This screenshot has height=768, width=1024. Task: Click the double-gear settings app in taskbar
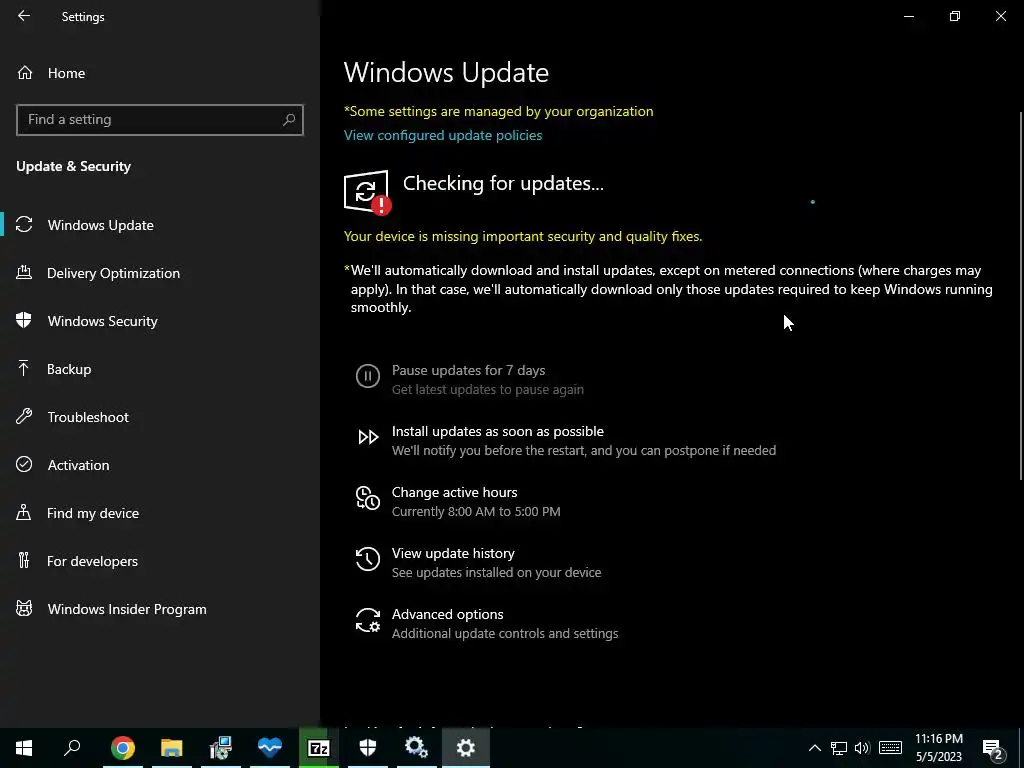point(417,747)
